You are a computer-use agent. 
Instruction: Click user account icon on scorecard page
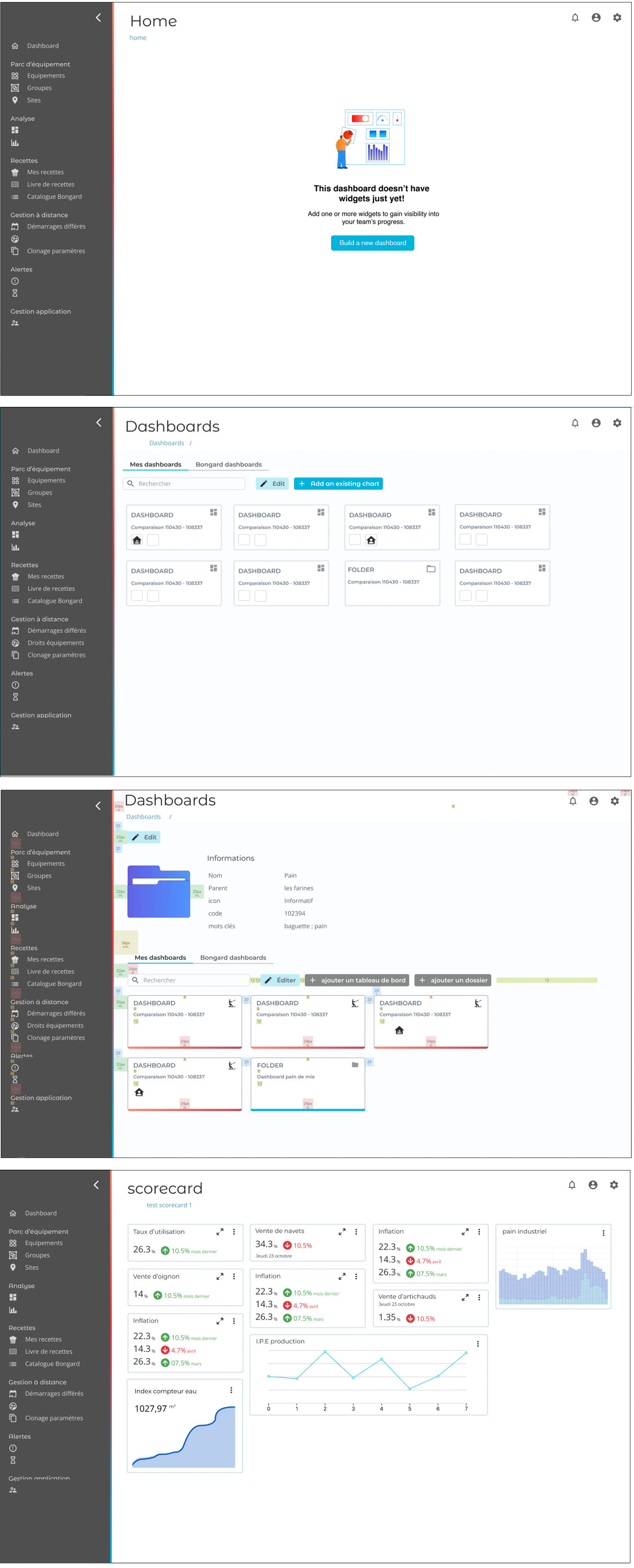[593, 1185]
